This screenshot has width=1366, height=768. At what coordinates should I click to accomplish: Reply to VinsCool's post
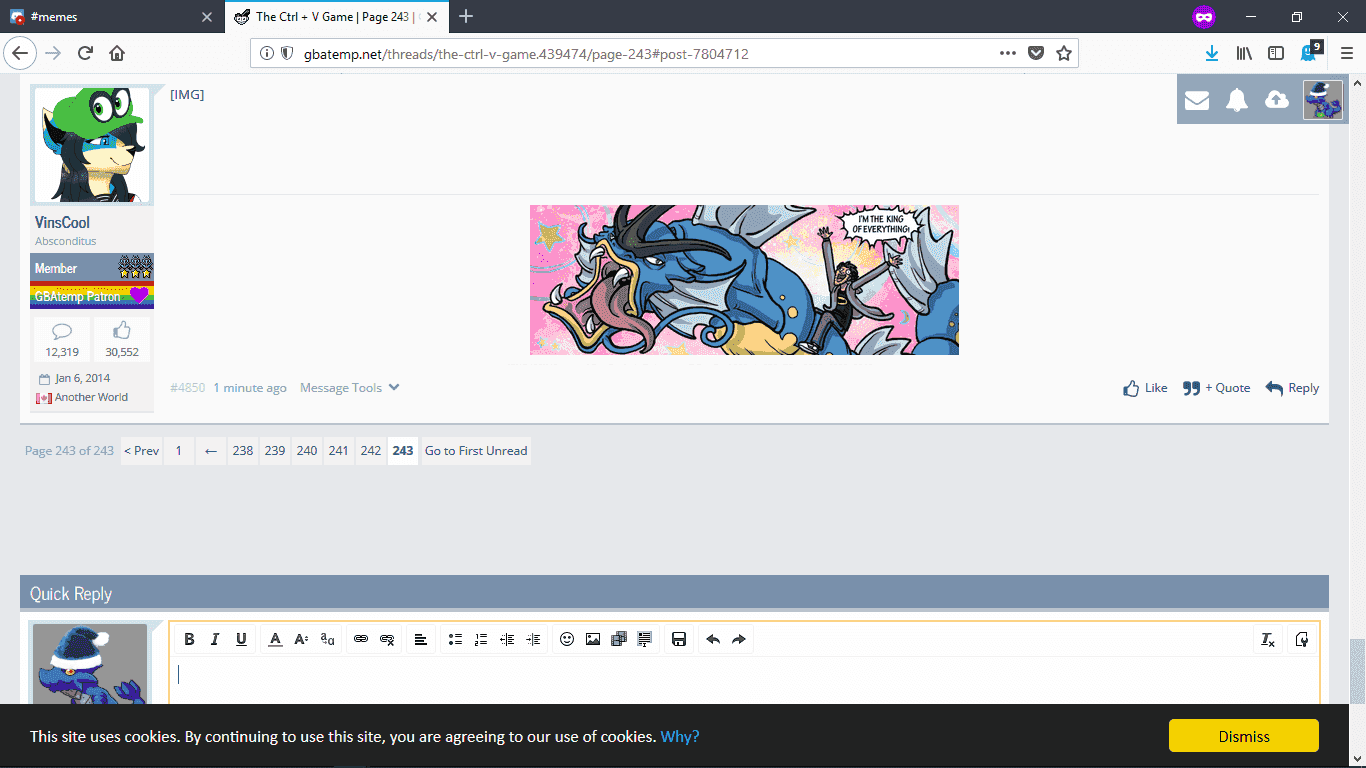click(1292, 388)
